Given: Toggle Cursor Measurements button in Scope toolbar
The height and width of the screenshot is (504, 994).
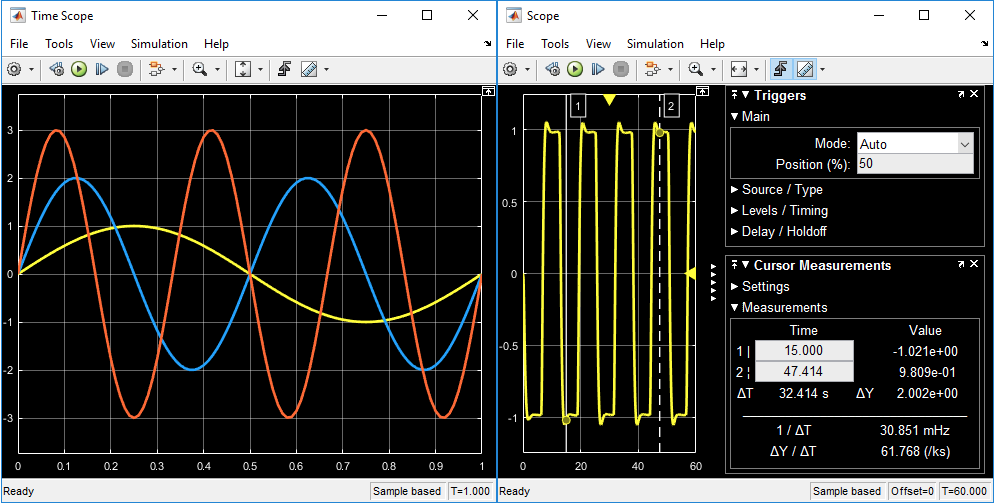Looking at the screenshot, I should coord(804,69).
